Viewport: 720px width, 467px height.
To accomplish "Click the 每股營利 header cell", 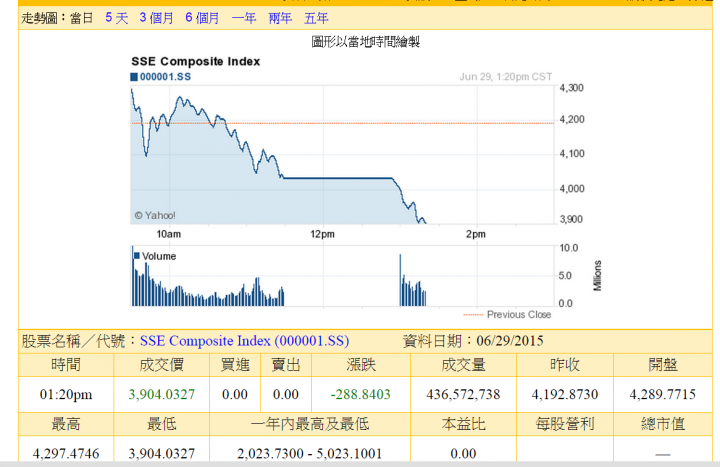I will 565,424.
